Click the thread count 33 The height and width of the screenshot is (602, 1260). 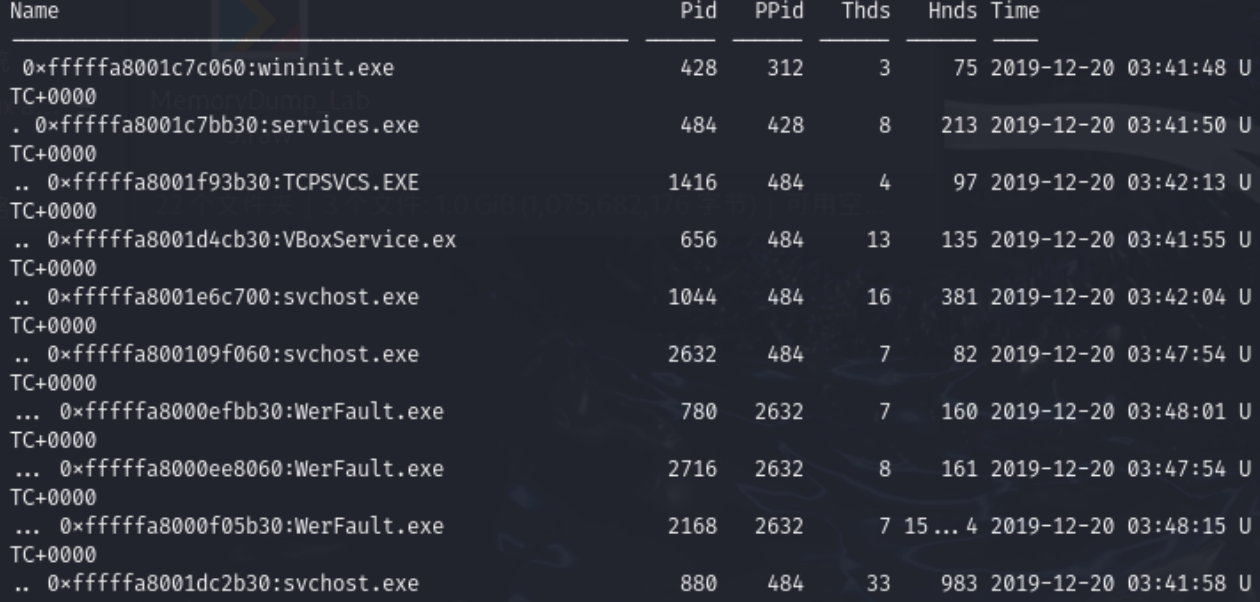[877, 583]
